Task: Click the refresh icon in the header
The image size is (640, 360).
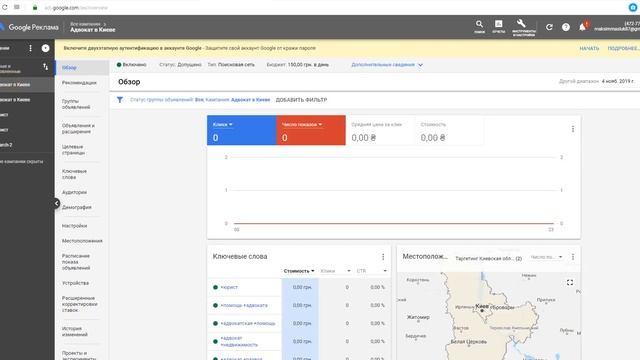Action: [x=549, y=27]
